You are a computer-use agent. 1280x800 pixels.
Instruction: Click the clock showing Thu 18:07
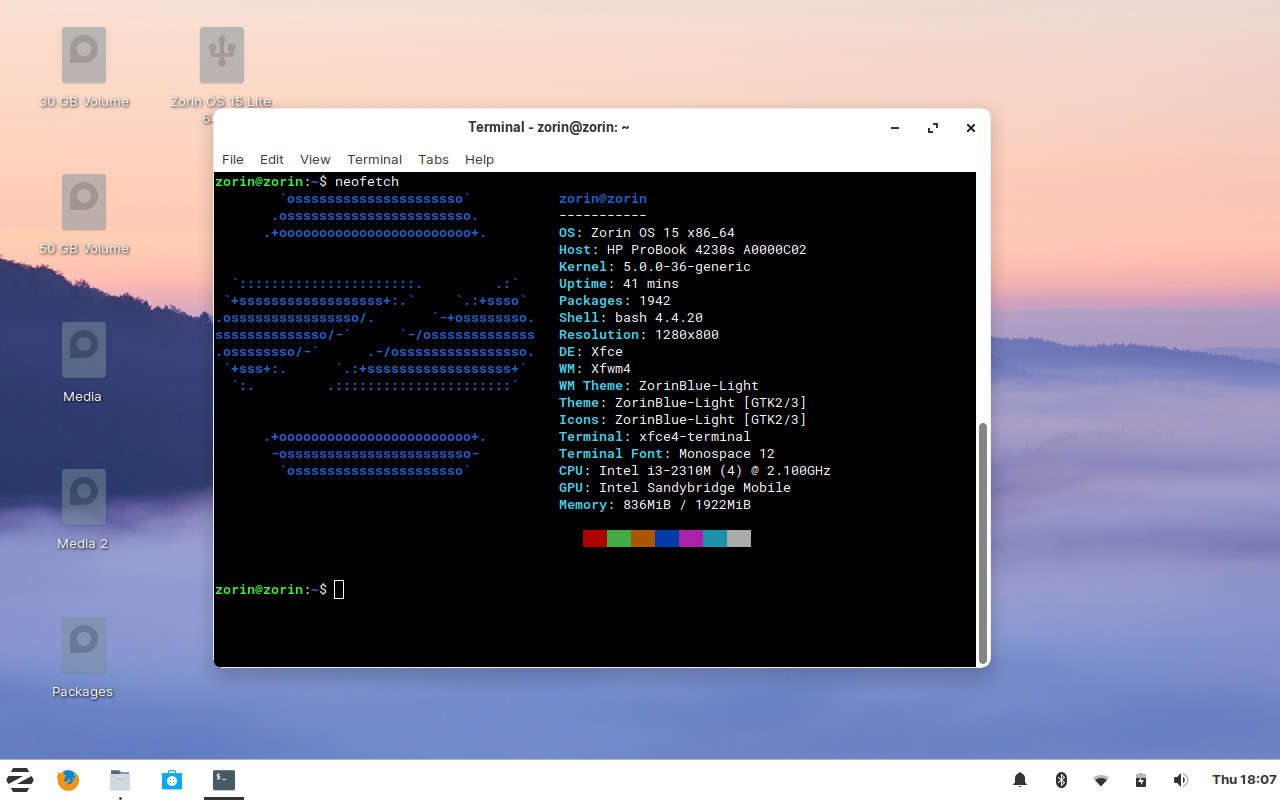pos(1243,779)
